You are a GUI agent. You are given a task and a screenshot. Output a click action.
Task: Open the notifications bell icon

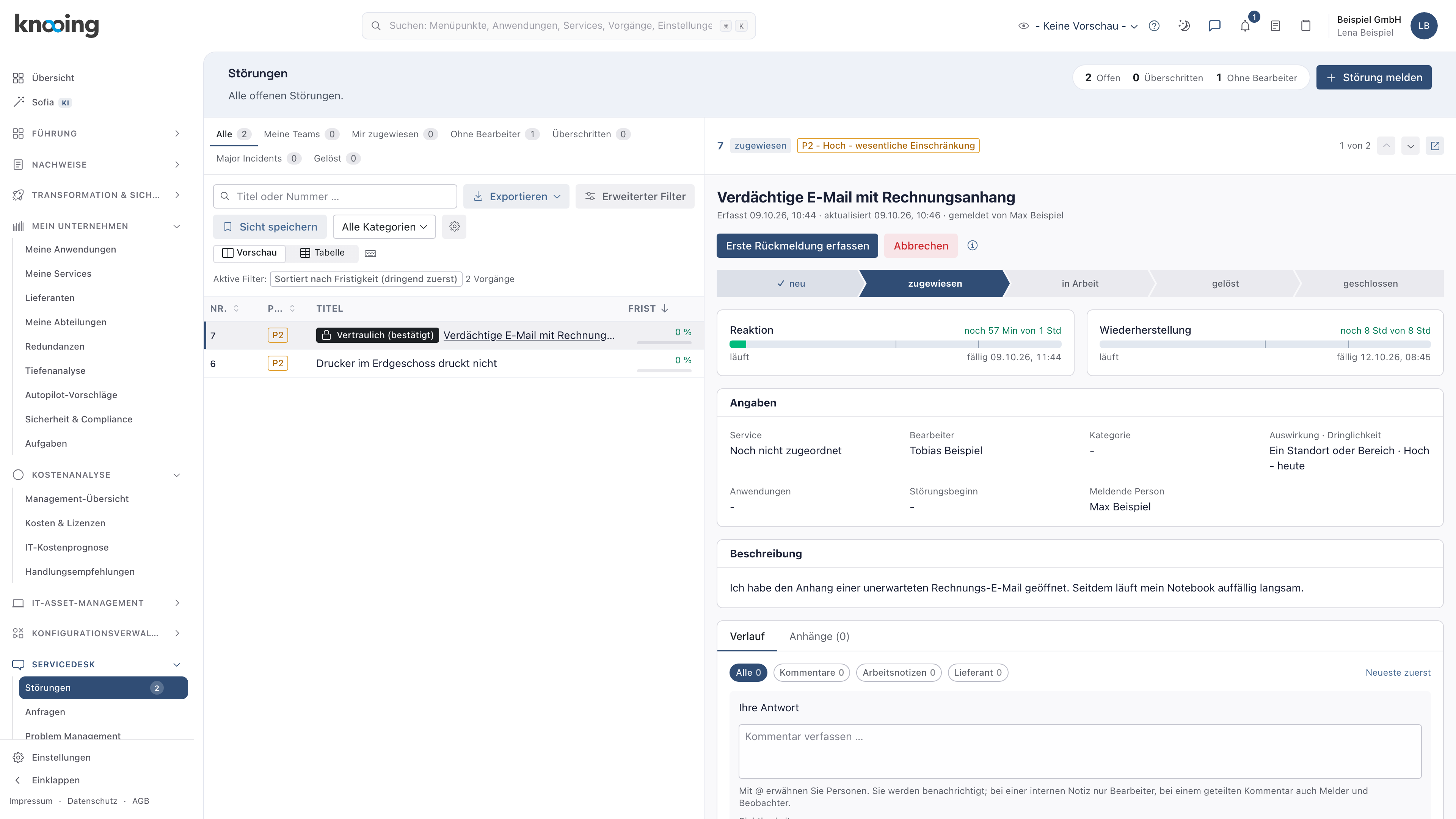[x=1244, y=25]
